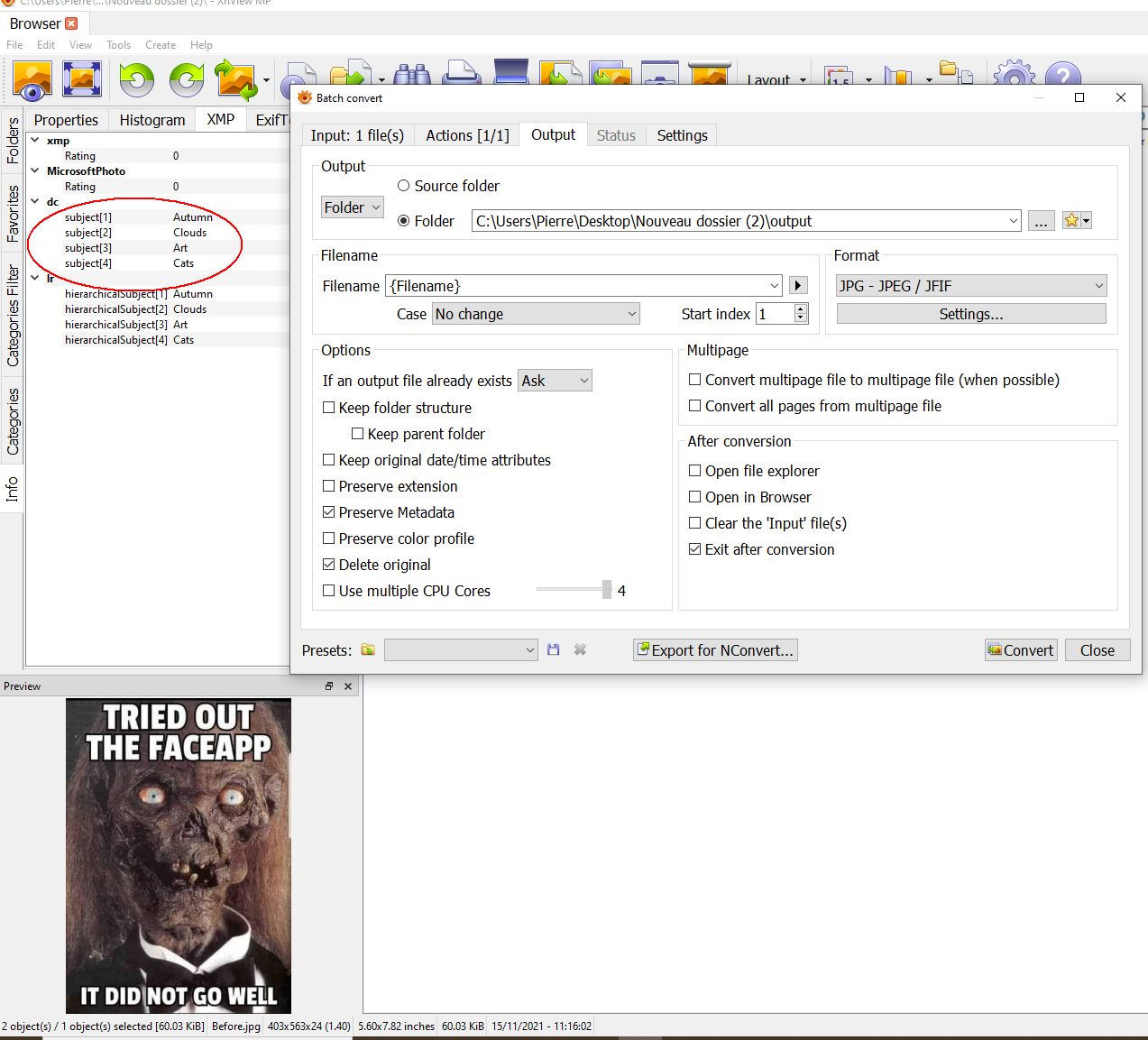The height and width of the screenshot is (1040, 1148).
Task: Enable Open file explorer after conversion
Action: (x=695, y=471)
